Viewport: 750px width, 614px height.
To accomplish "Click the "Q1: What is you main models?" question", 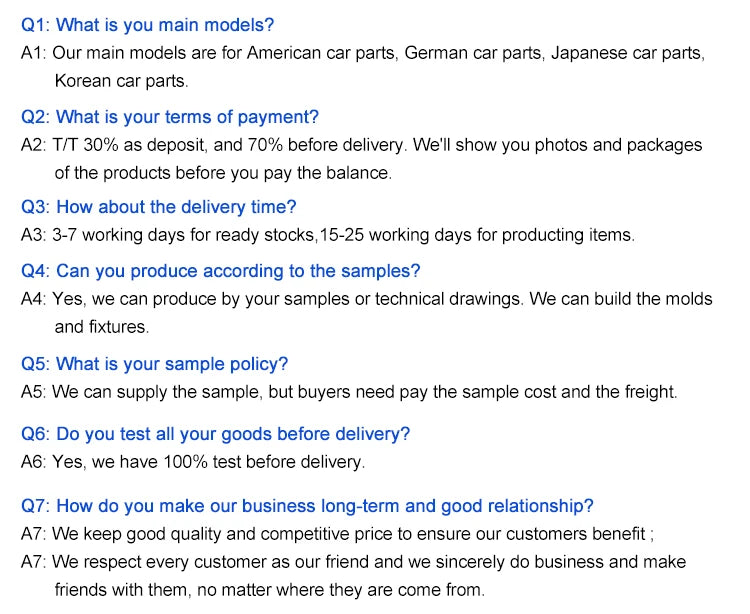I will point(147,24).
